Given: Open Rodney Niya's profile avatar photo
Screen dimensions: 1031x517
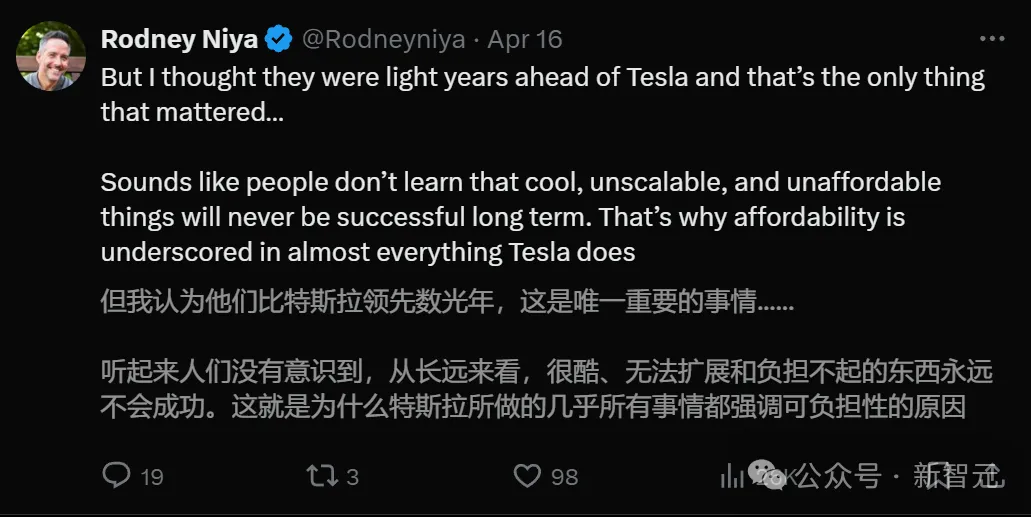Looking at the screenshot, I should pyautogui.click(x=50, y=54).
